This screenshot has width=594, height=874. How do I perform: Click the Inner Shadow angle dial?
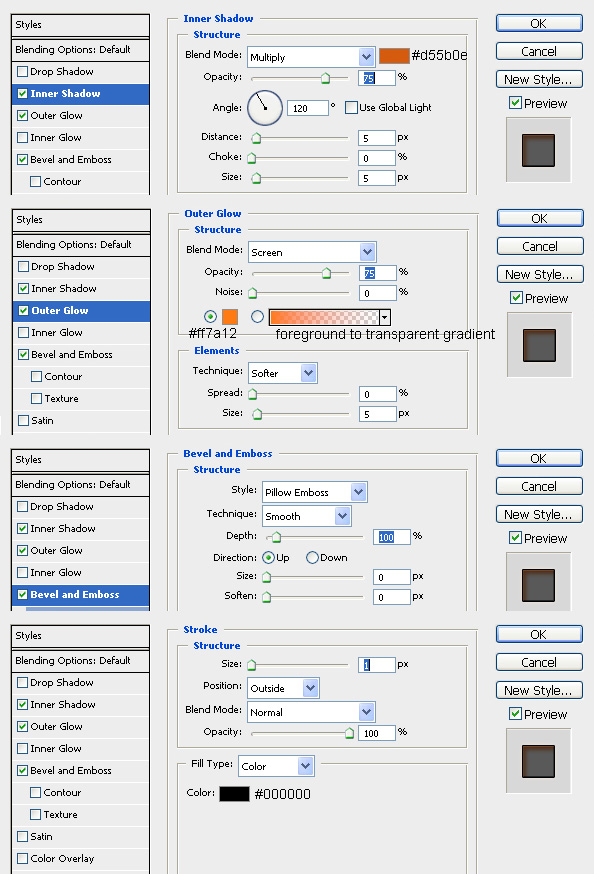point(265,108)
